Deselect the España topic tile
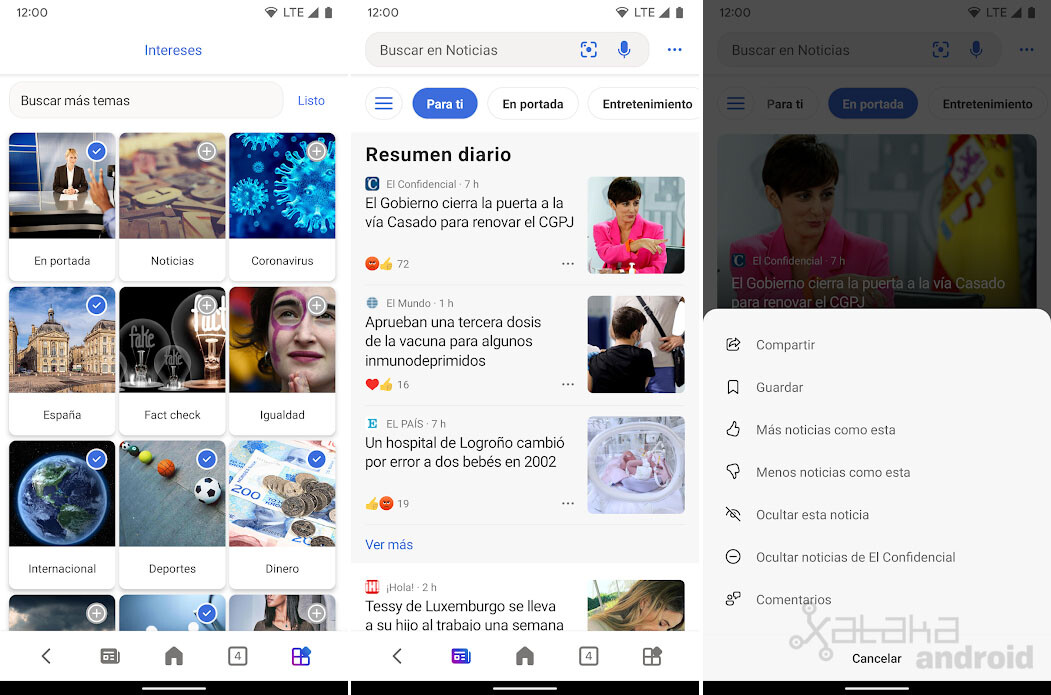1051x695 pixels. point(96,305)
